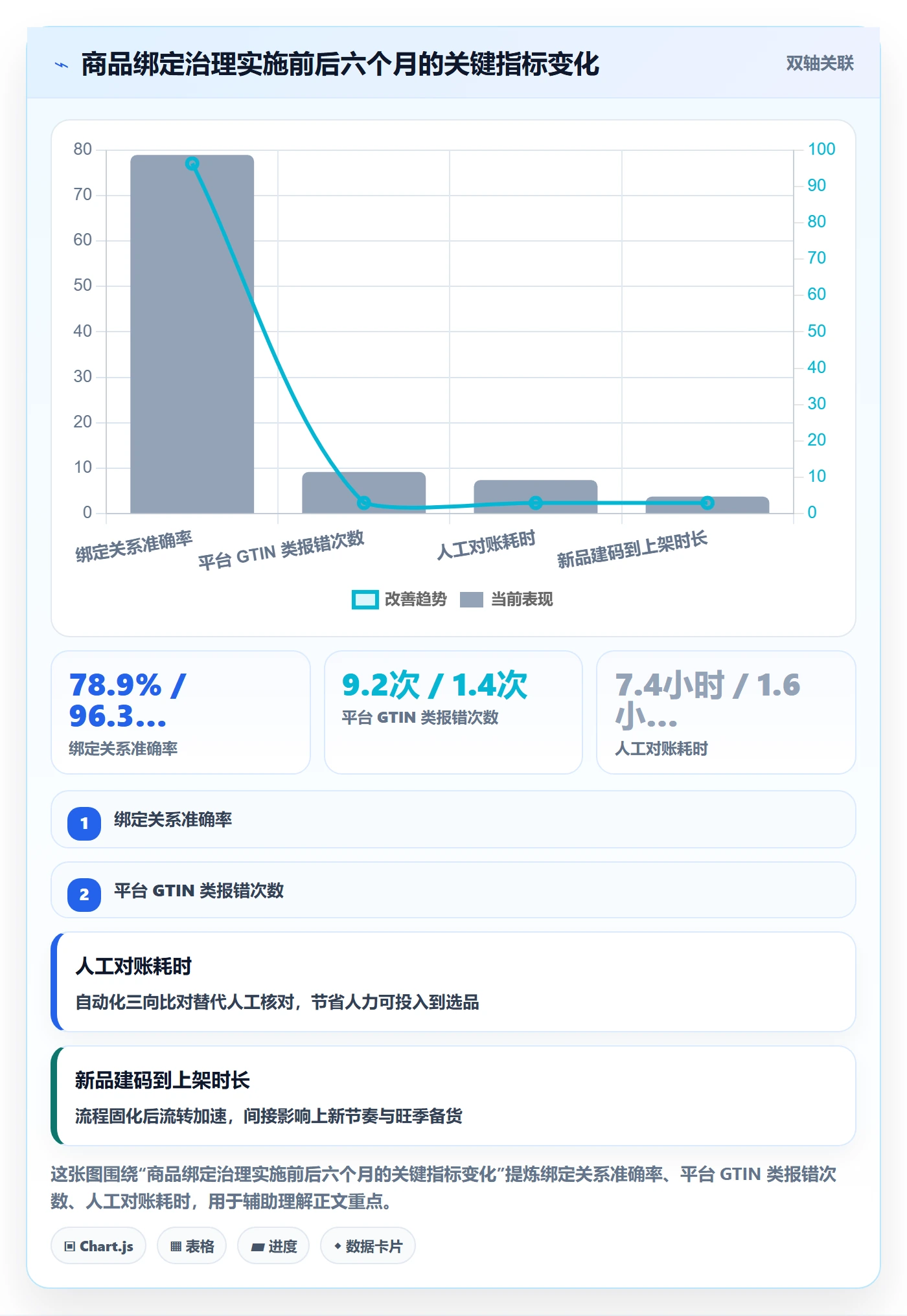The height and width of the screenshot is (1316, 907).
Task: Click the trend point on the 人工对账耗时 bar
Action: click(x=536, y=503)
